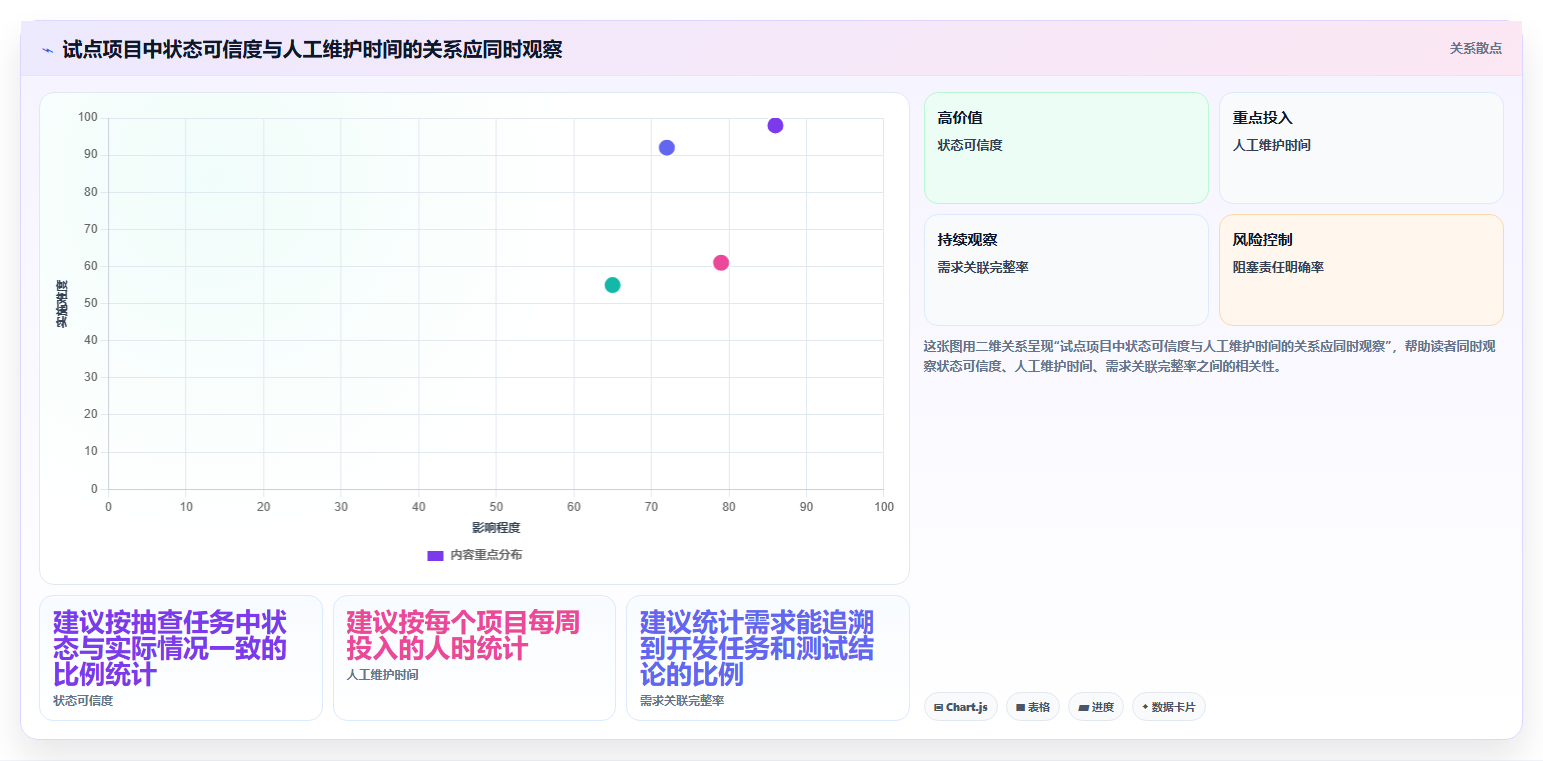Click the 100 tick on x-axis
The image size is (1543, 761).
coord(884,507)
